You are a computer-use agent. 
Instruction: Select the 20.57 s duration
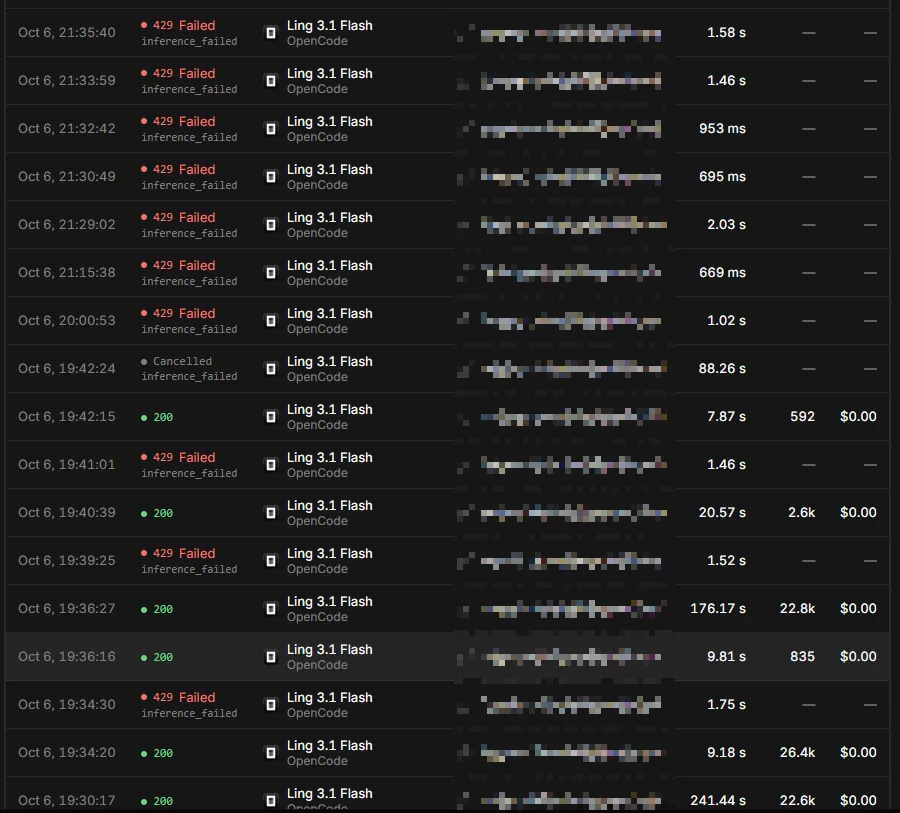(722, 513)
